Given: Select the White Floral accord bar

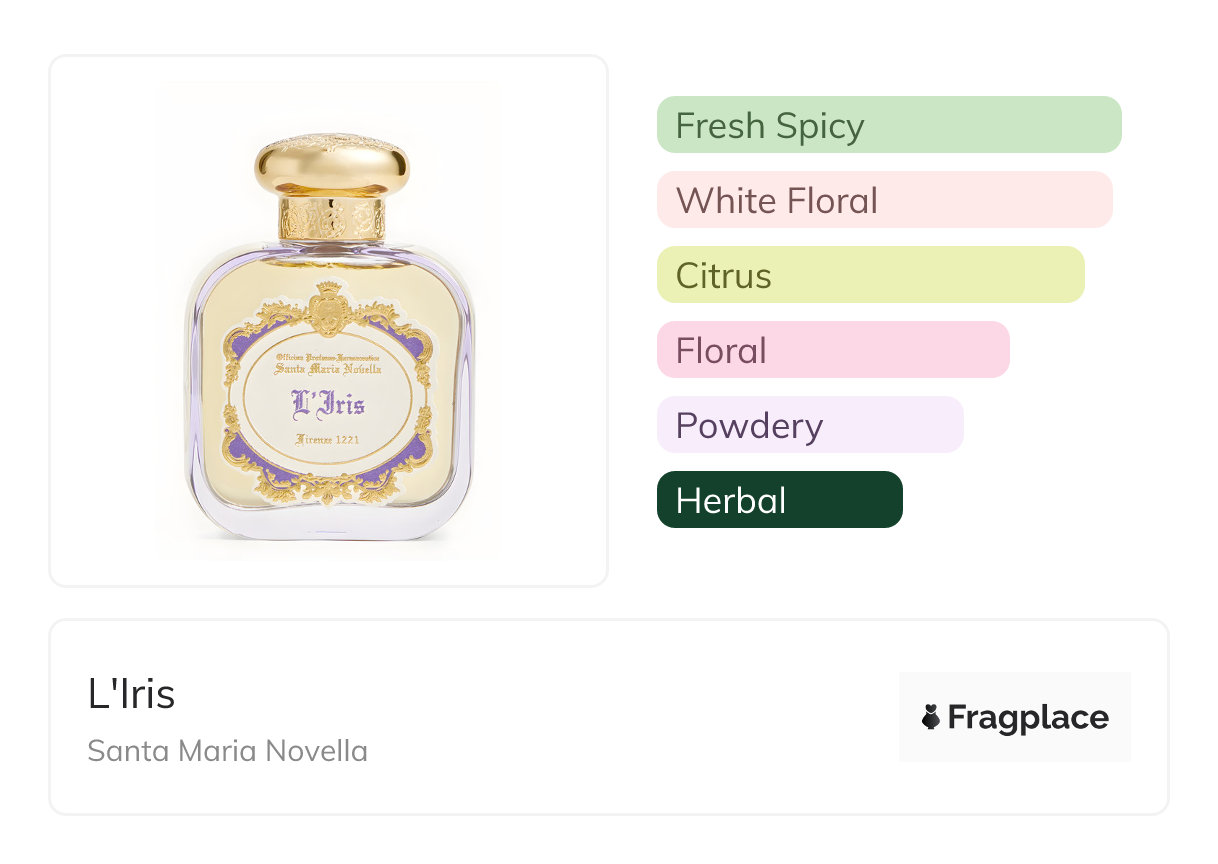Looking at the screenshot, I should pos(884,200).
